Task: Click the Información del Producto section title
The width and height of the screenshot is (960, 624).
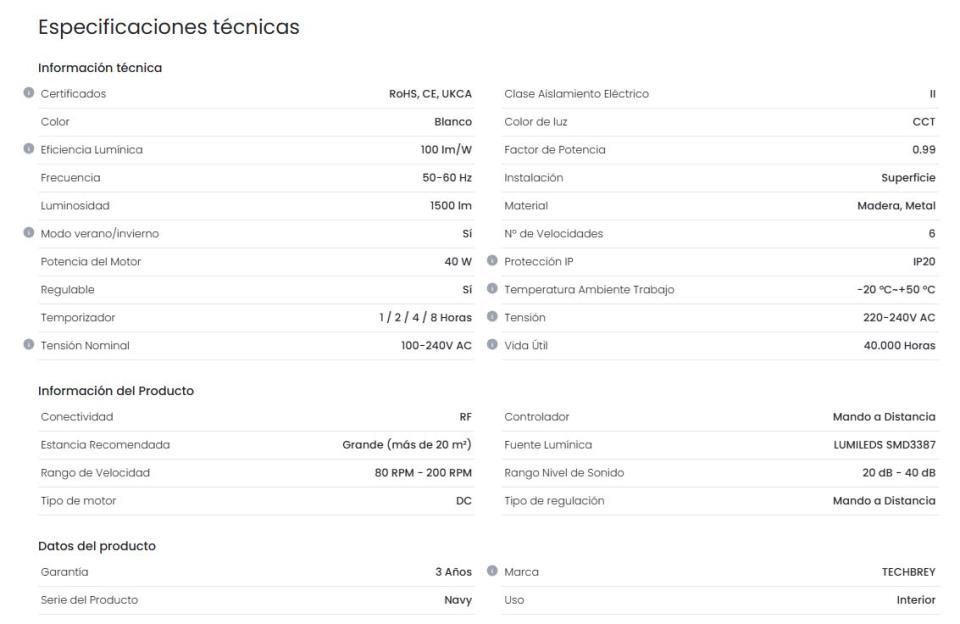Action: click(x=116, y=391)
